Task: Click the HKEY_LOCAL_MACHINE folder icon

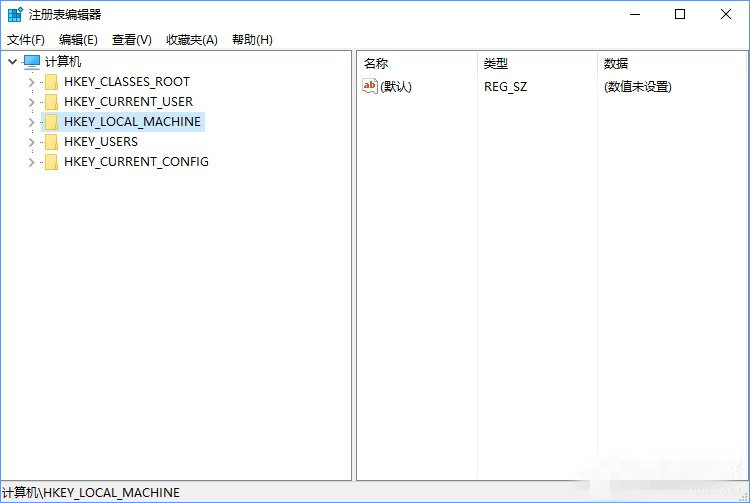Action: coord(51,122)
